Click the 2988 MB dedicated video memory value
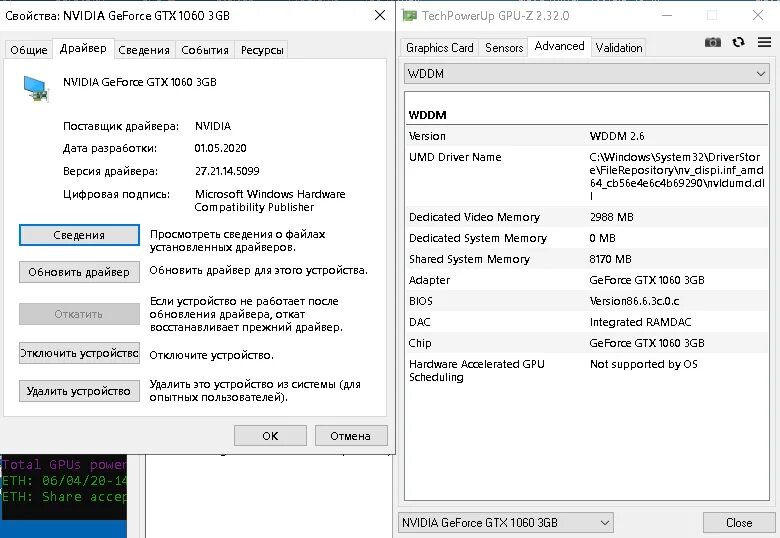The height and width of the screenshot is (538, 780). tap(611, 217)
